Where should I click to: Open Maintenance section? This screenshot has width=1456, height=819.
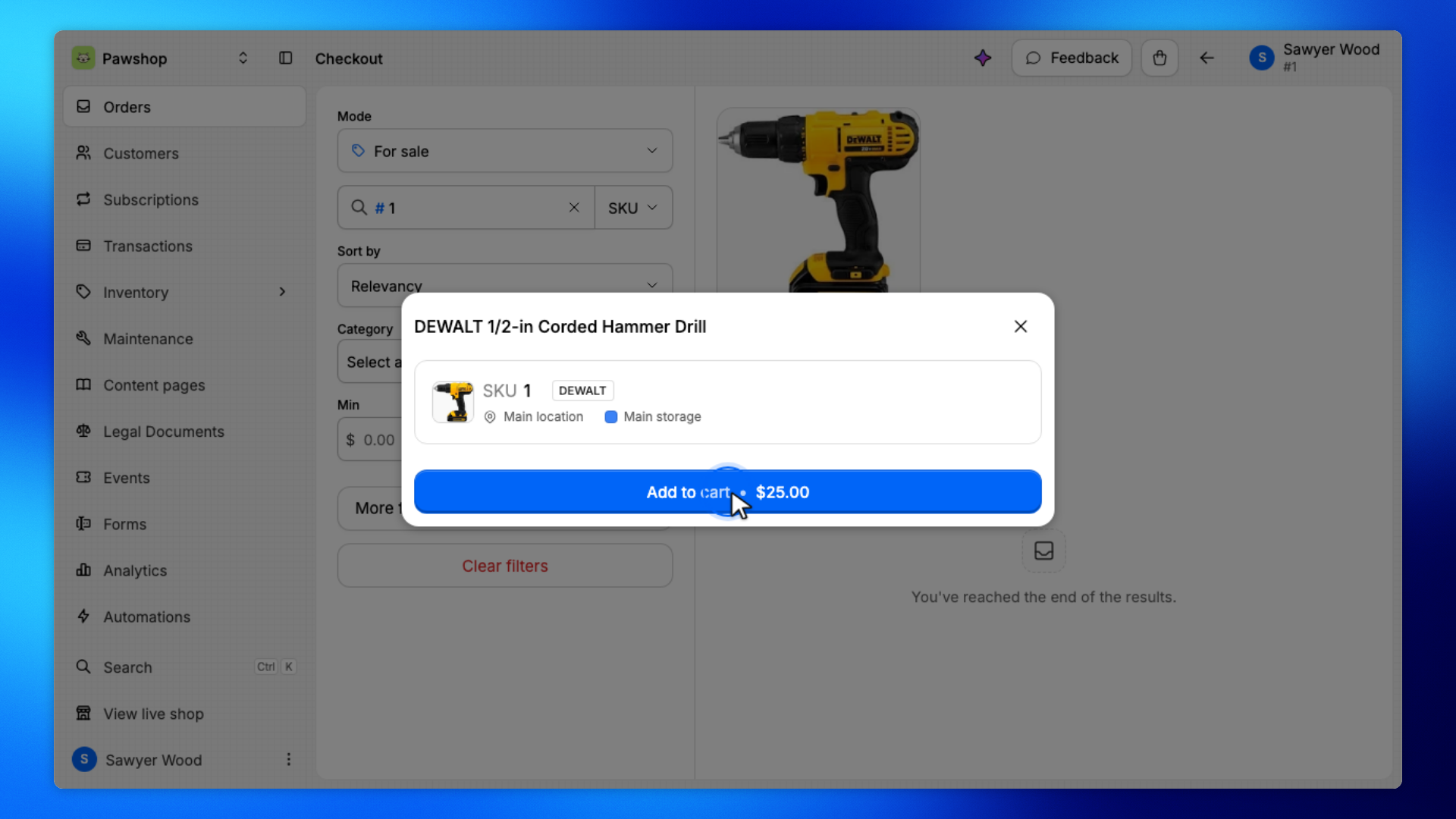tap(184, 338)
